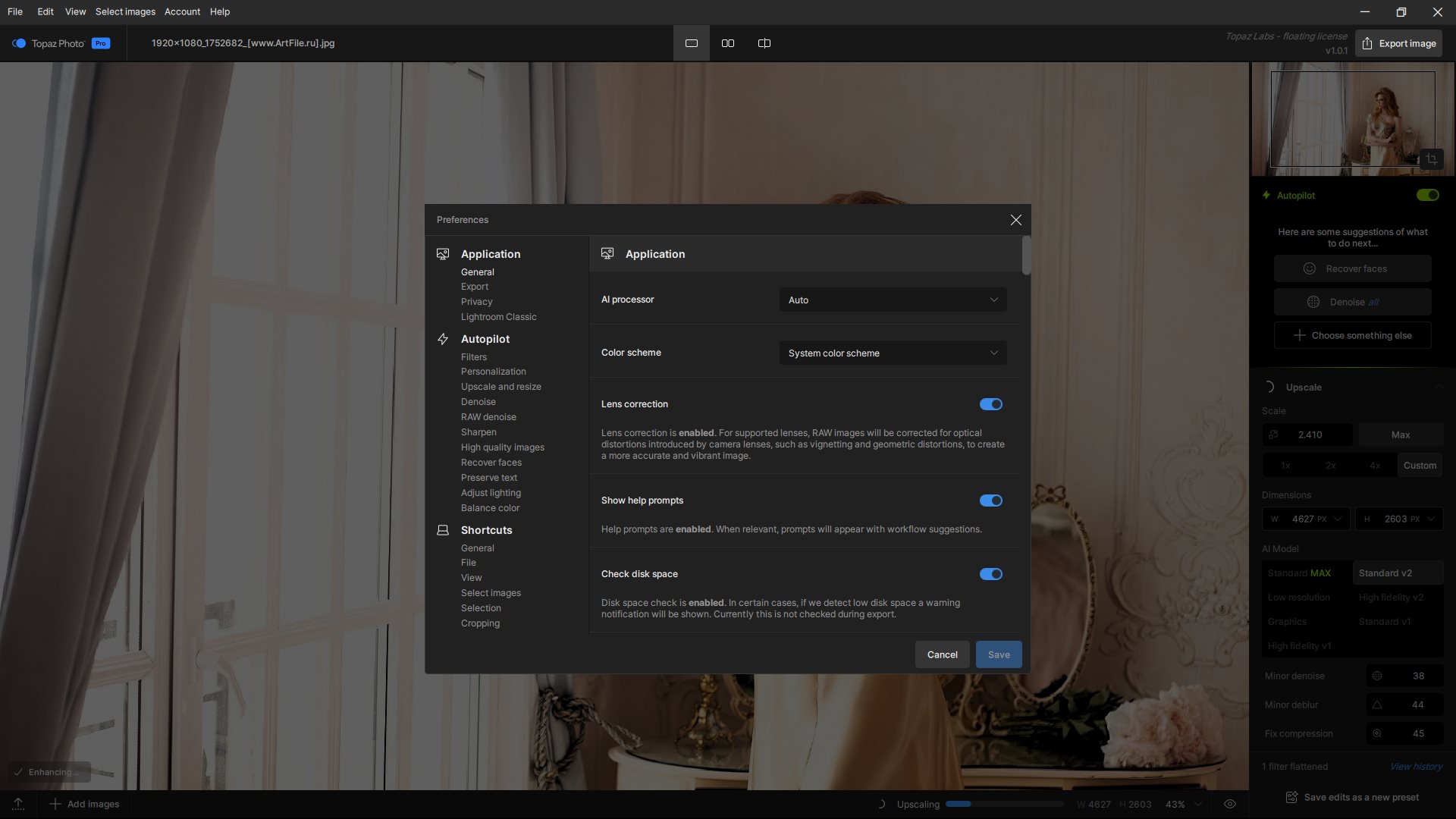The width and height of the screenshot is (1456, 819).
Task: Click the eye preview icon
Action: tap(1230, 804)
